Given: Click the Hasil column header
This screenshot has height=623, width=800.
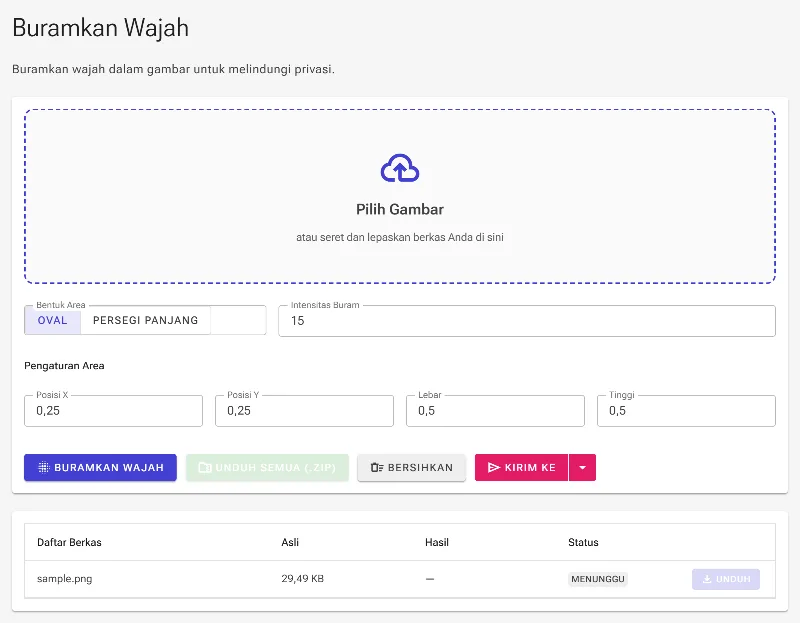Looking at the screenshot, I should click(437, 542).
